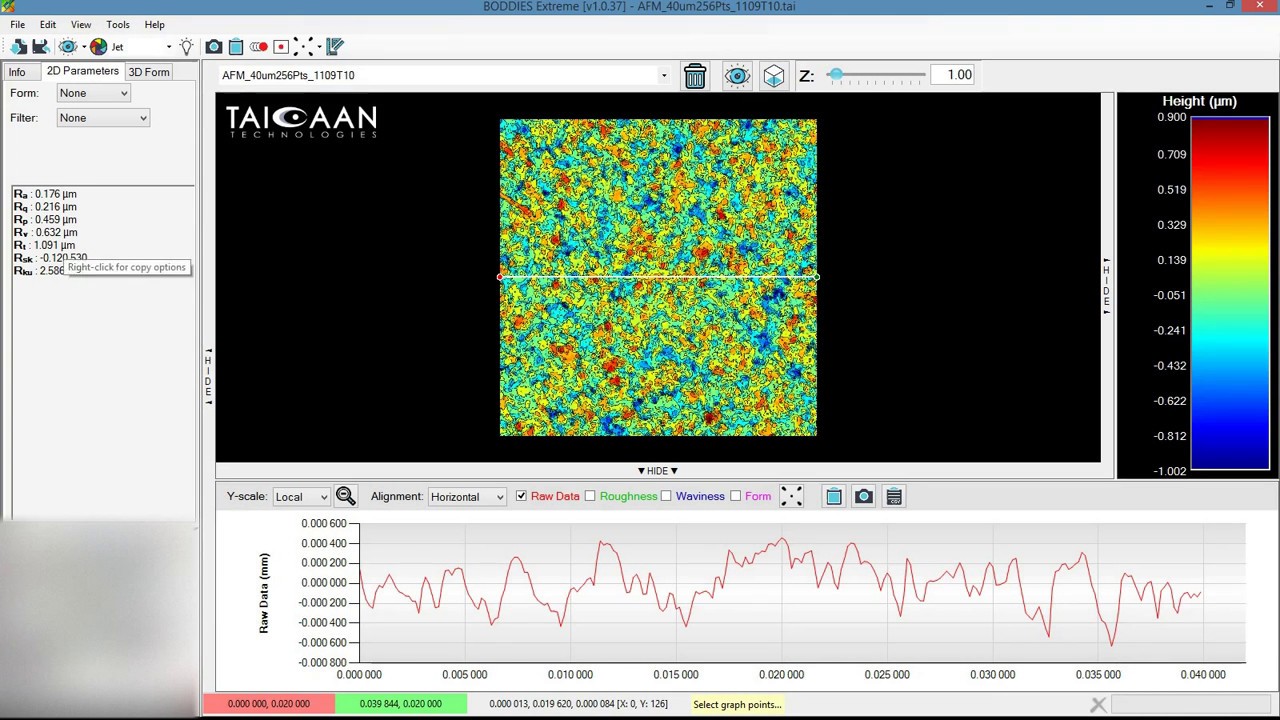Open the Form dropdown set to None
This screenshot has width=1280, height=720.
94,93
